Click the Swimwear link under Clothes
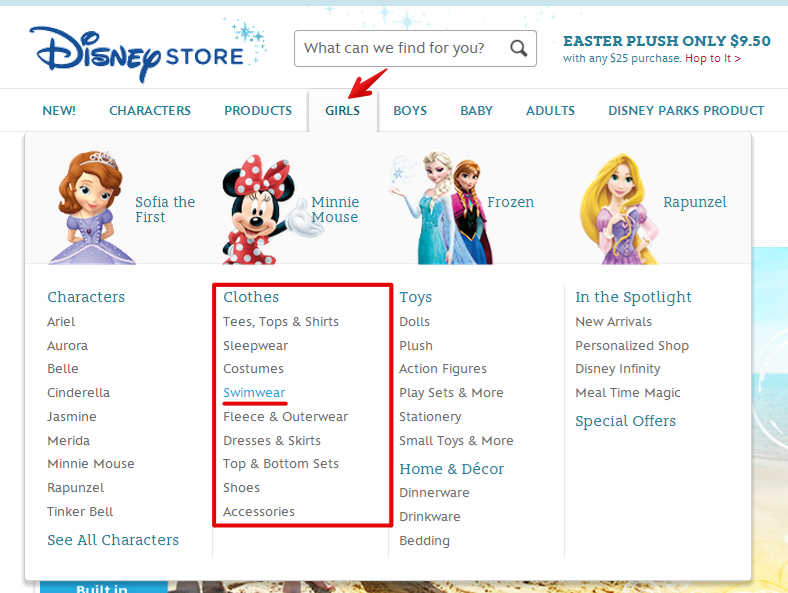This screenshot has height=593, width=788. (254, 393)
